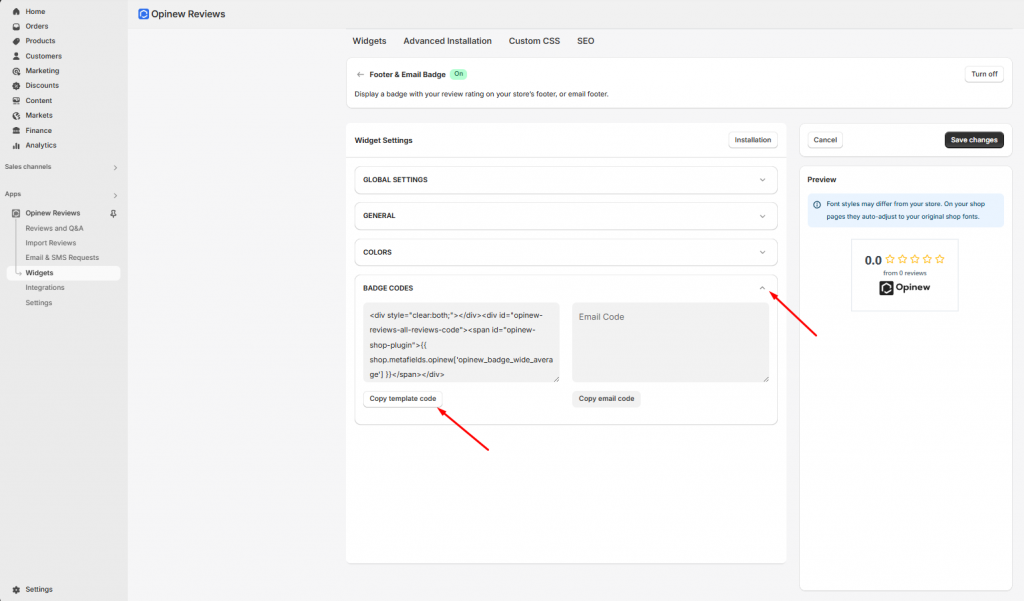This screenshot has height=601, width=1024.
Task: Open Integrations submenu item
Action: 45,287
